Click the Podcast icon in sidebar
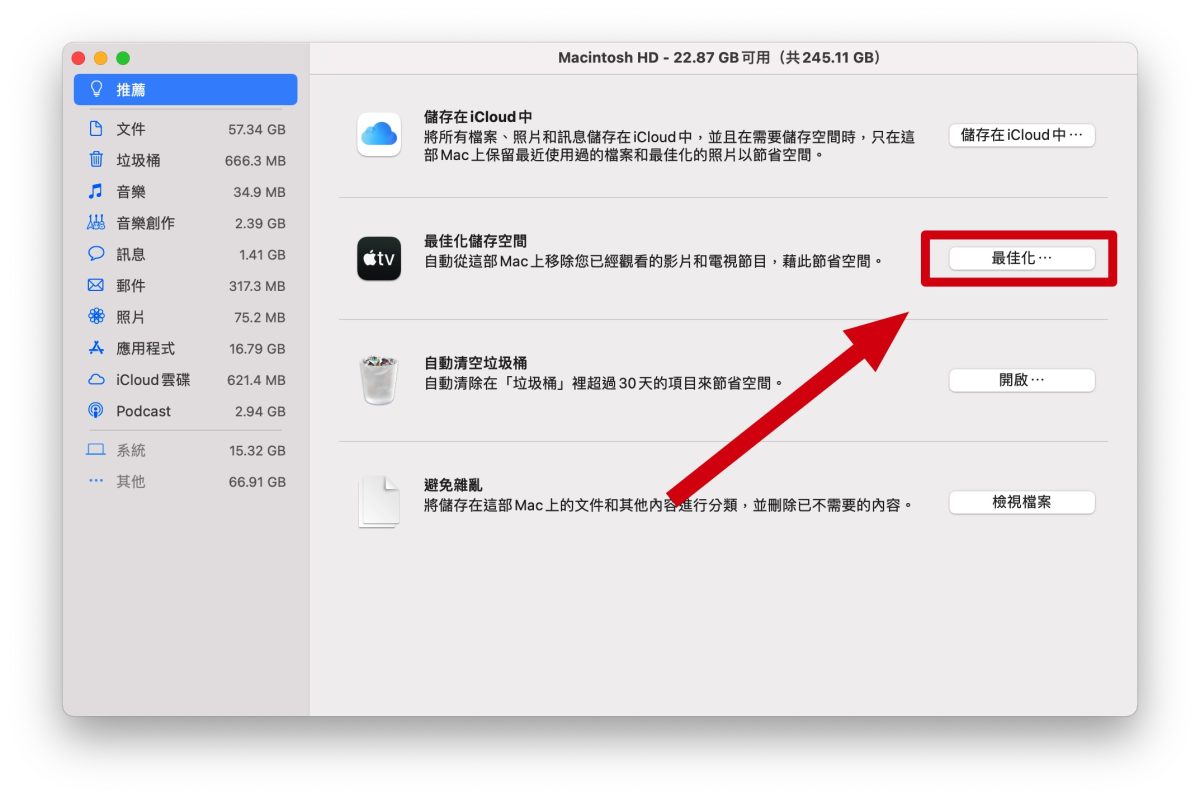 (x=96, y=411)
